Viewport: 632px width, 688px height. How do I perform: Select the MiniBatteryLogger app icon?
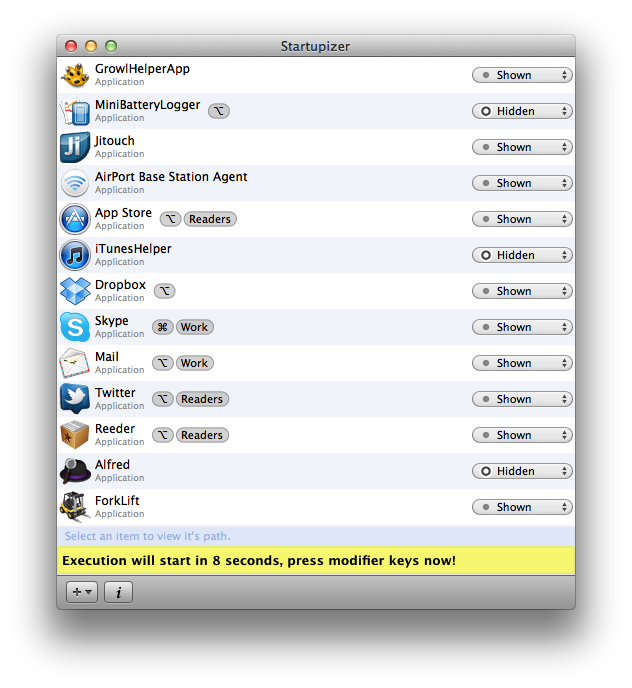coord(75,111)
